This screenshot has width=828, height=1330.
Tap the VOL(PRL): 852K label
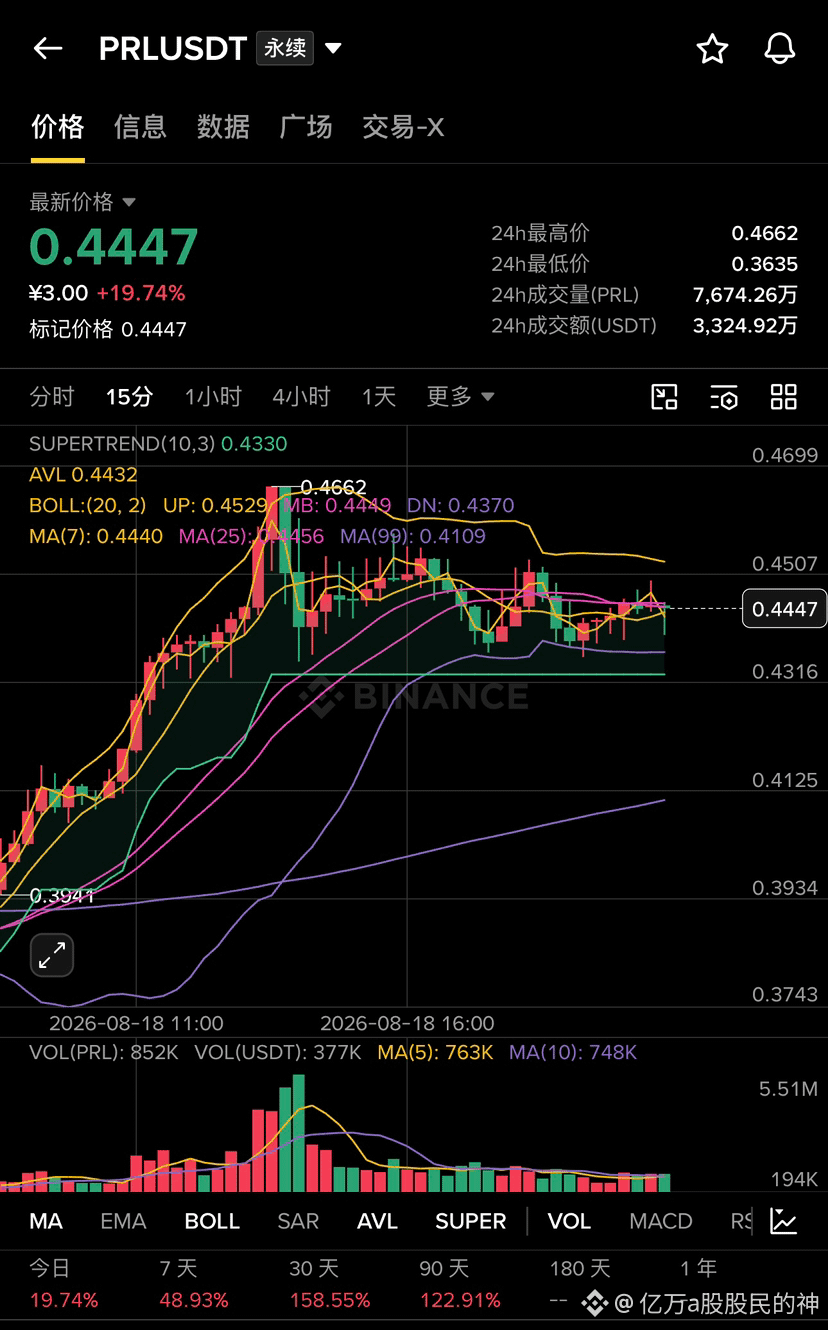(x=104, y=1052)
